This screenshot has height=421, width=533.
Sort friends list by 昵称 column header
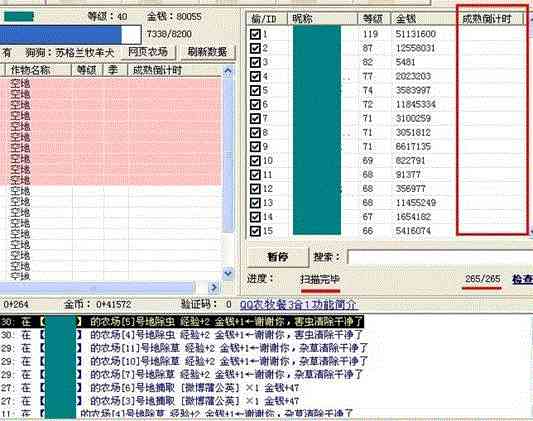tap(322, 19)
